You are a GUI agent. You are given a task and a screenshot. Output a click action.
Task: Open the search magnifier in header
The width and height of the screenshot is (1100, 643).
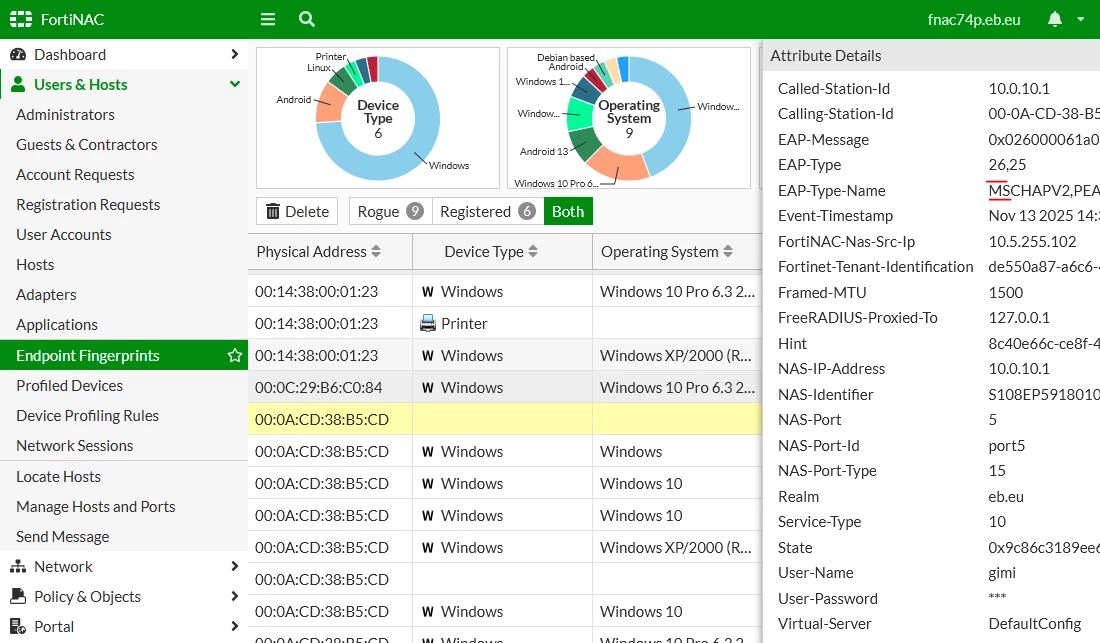[x=307, y=19]
